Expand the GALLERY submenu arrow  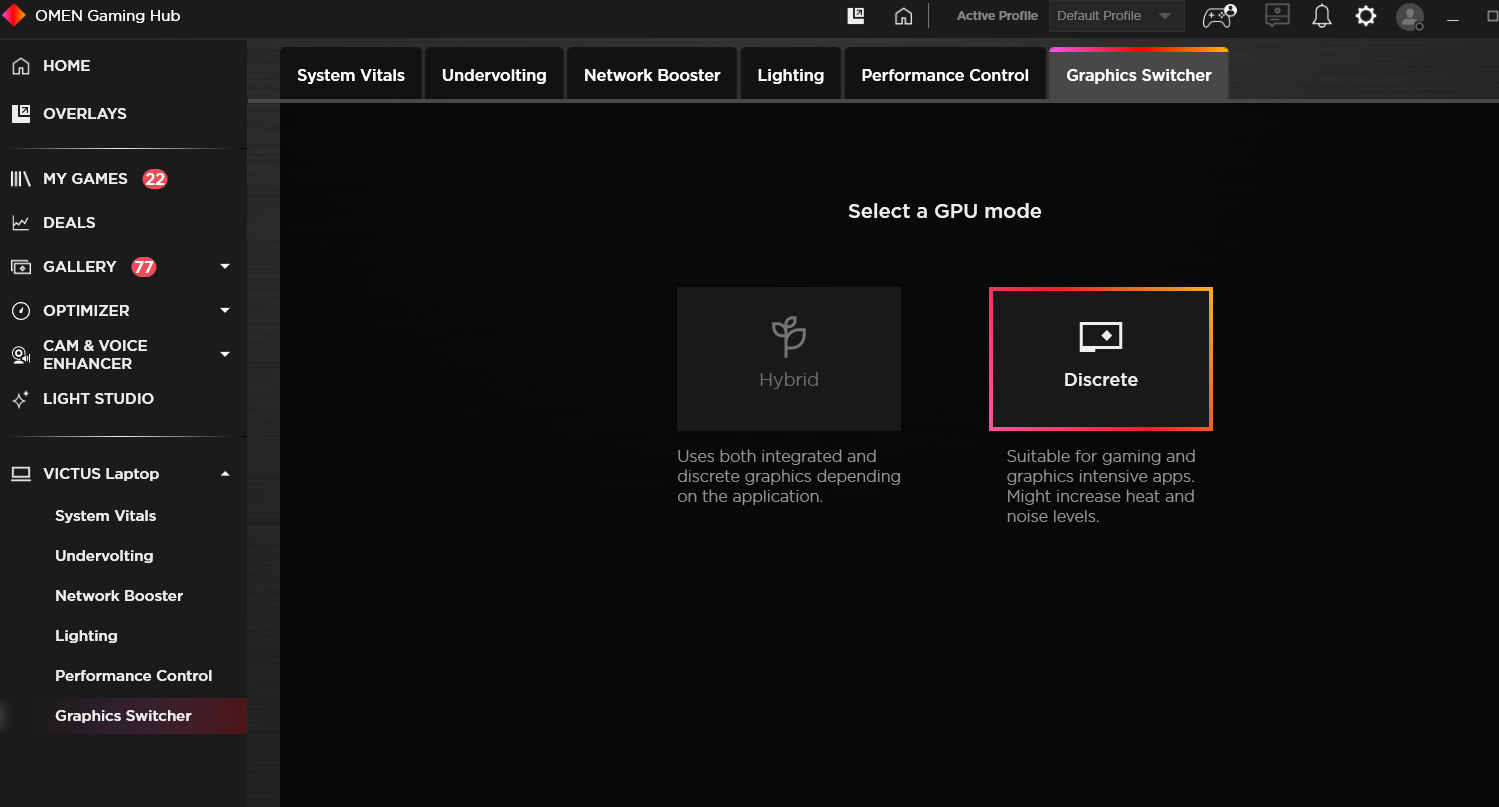click(225, 266)
